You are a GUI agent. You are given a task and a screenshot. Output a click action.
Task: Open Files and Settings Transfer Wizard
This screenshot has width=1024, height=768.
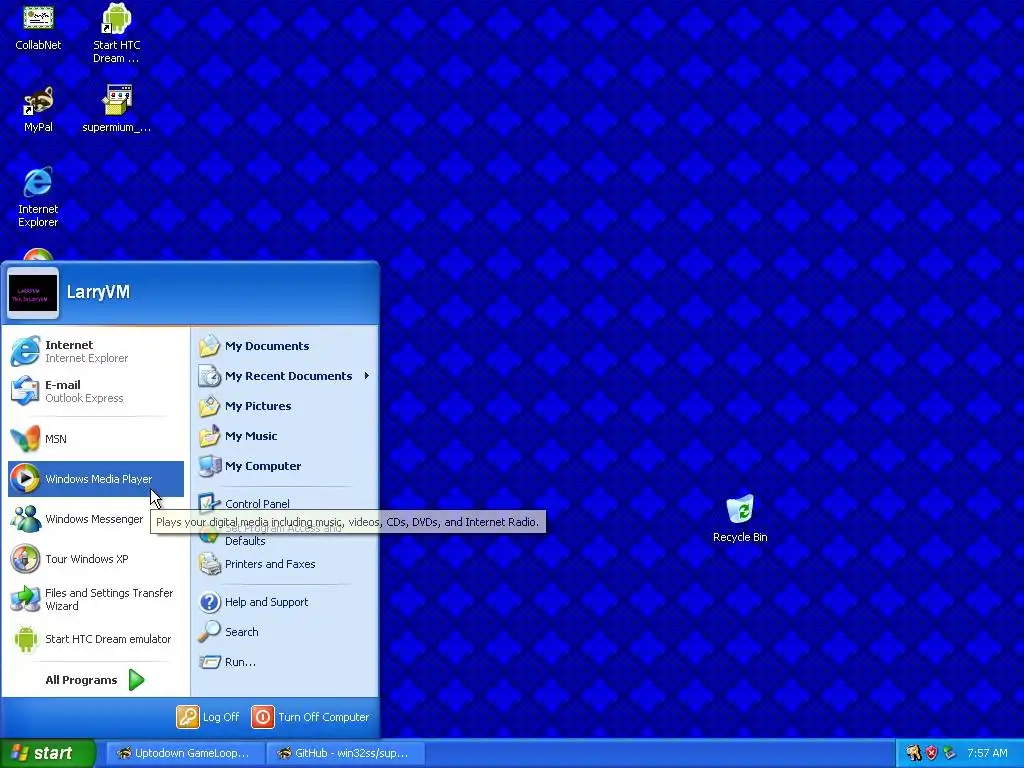click(x=96, y=599)
